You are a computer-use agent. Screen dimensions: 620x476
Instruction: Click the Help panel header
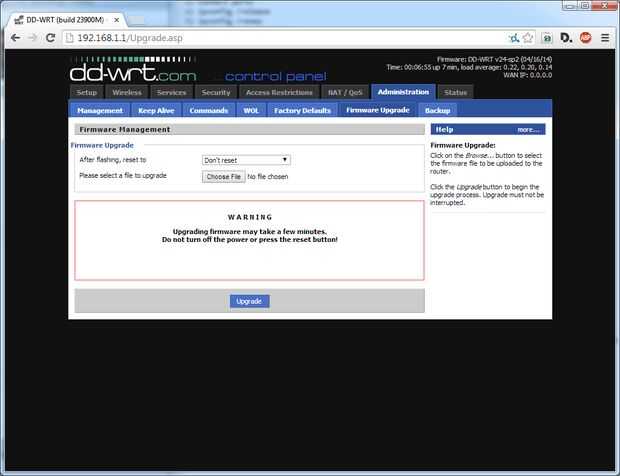pyautogui.click(x=488, y=129)
